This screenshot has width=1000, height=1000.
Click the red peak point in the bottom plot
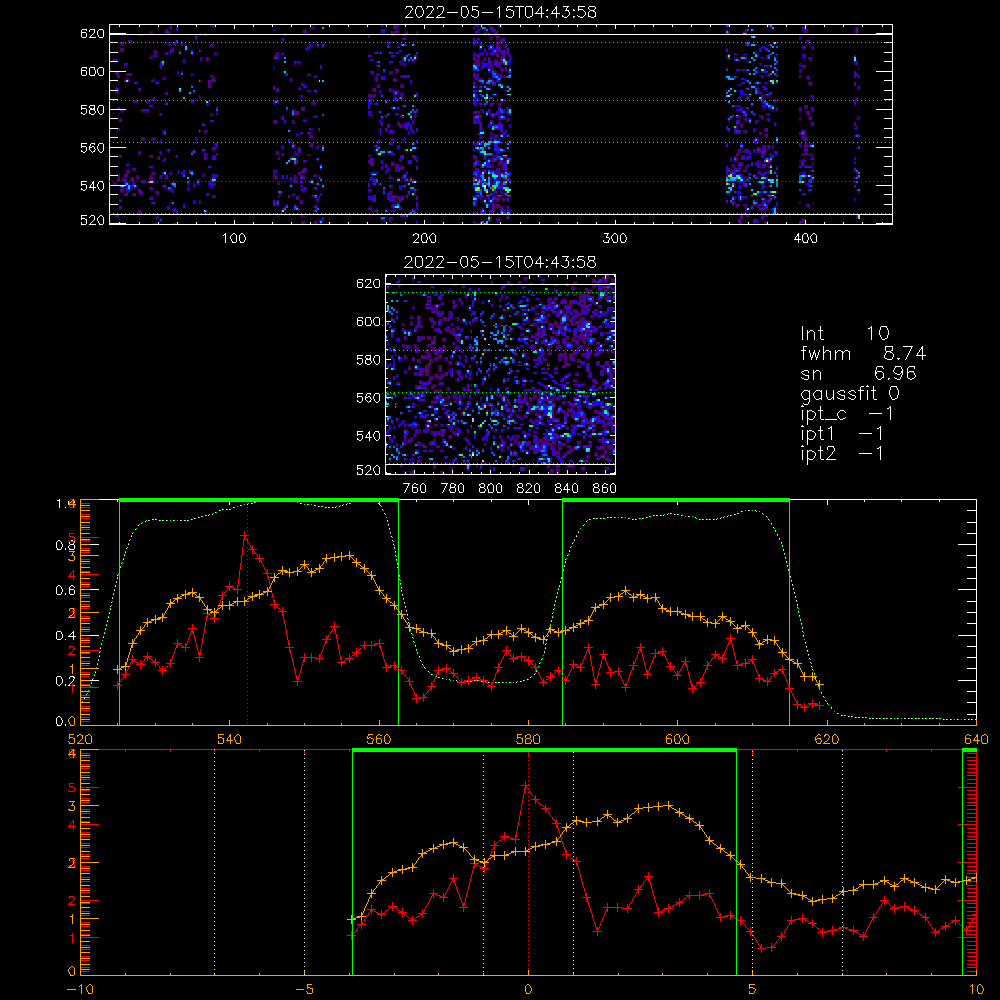[x=526, y=786]
